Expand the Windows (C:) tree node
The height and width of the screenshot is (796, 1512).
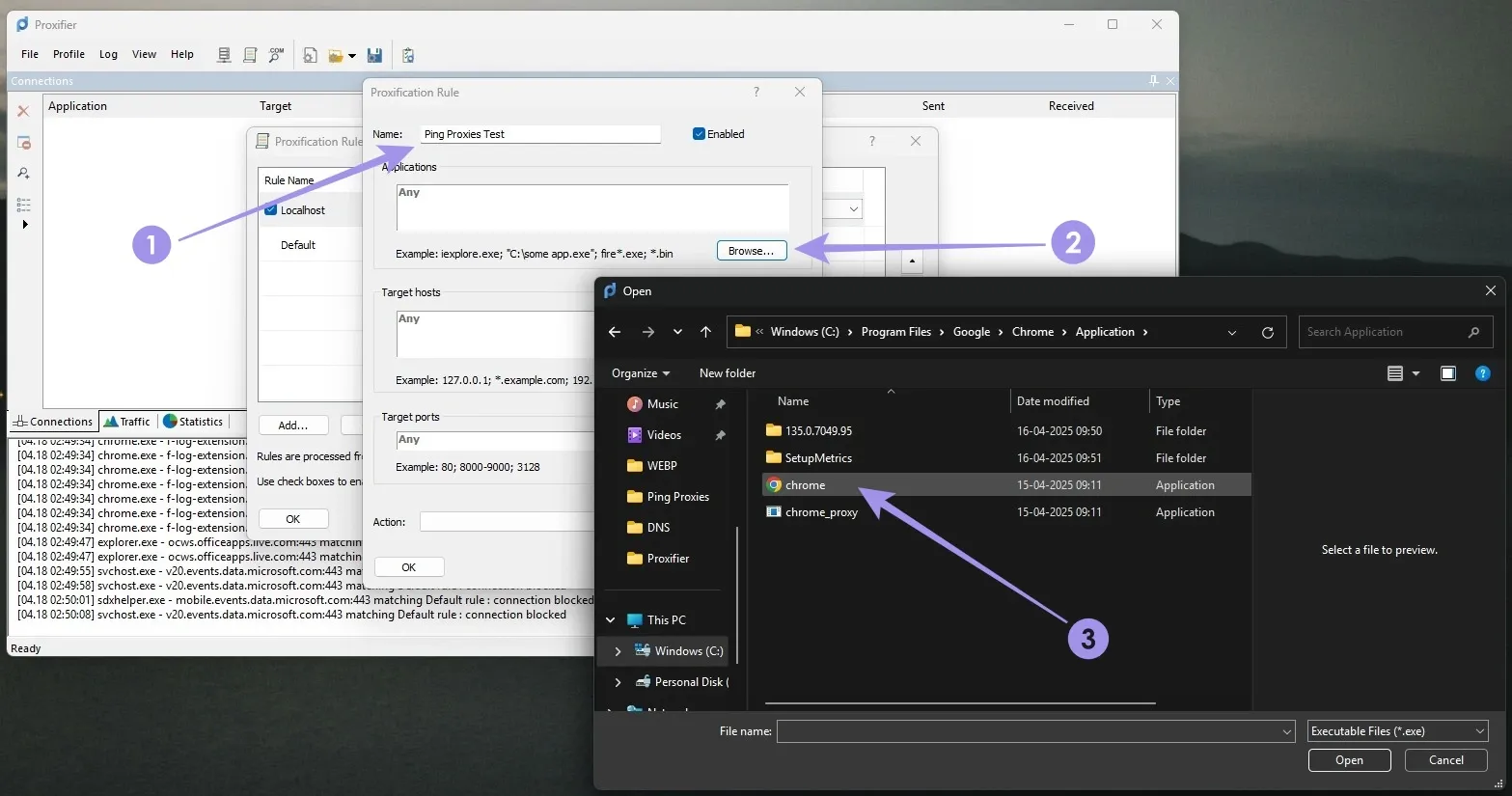click(618, 651)
